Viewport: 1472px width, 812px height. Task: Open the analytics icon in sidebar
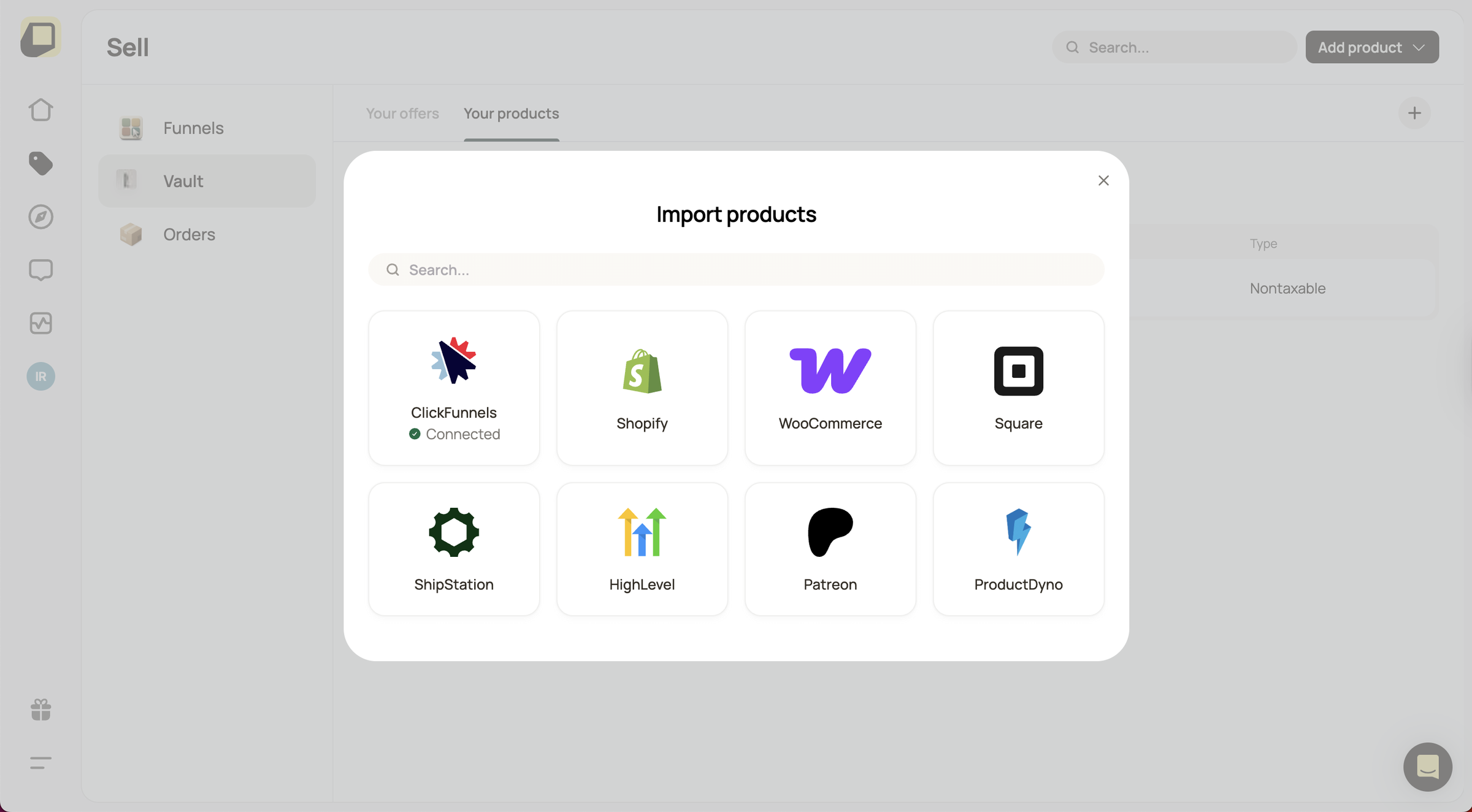click(x=40, y=323)
